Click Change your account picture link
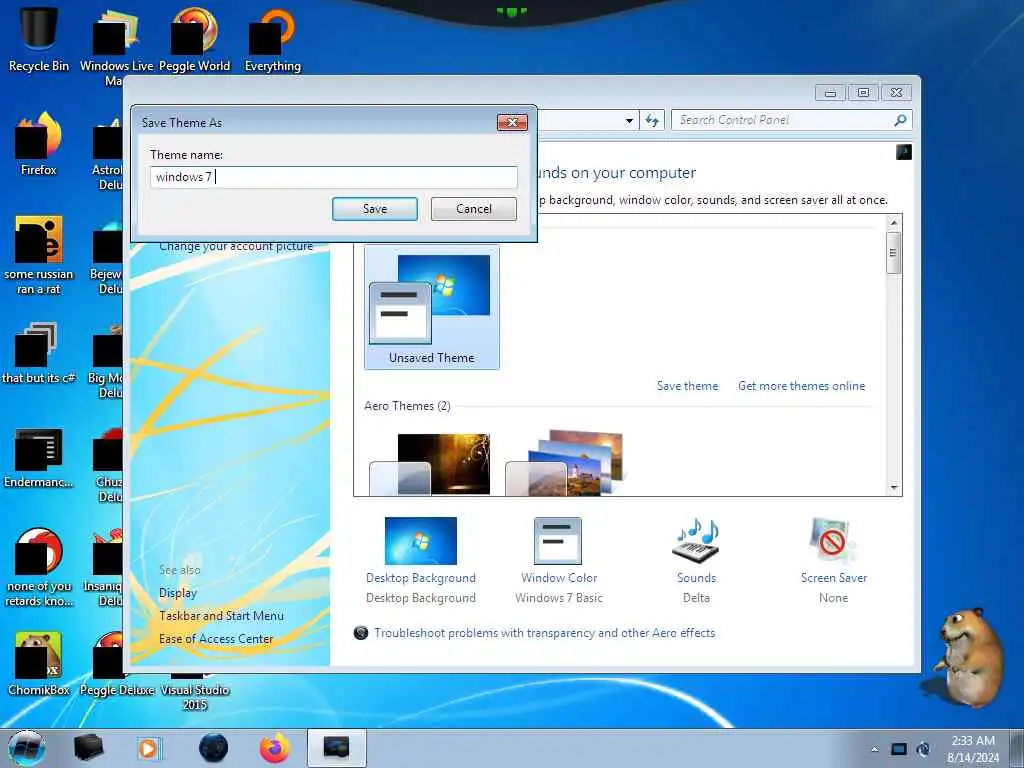The width and height of the screenshot is (1024, 768). [x=236, y=246]
